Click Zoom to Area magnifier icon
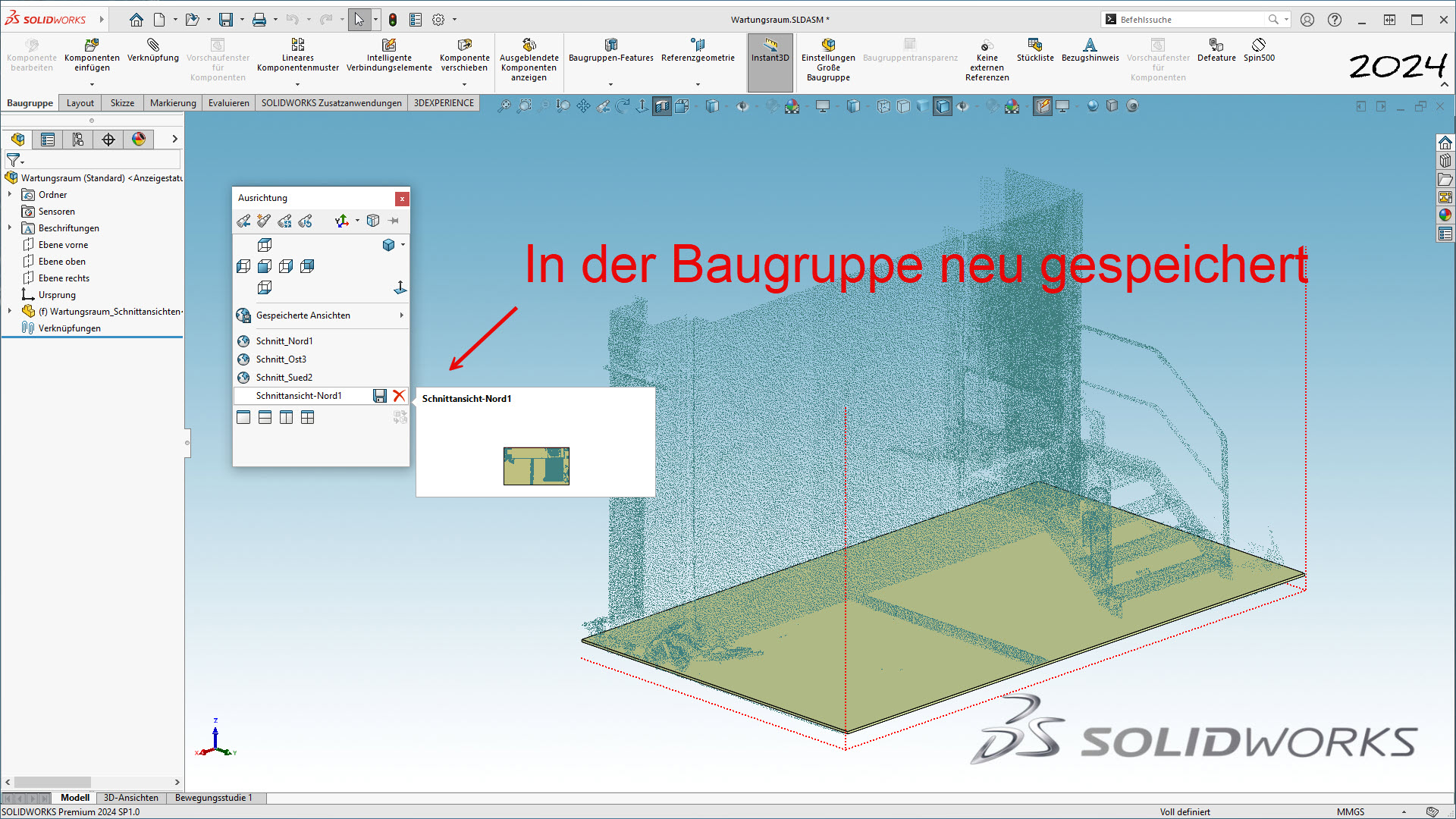Viewport: 1456px width, 819px height. click(524, 106)
